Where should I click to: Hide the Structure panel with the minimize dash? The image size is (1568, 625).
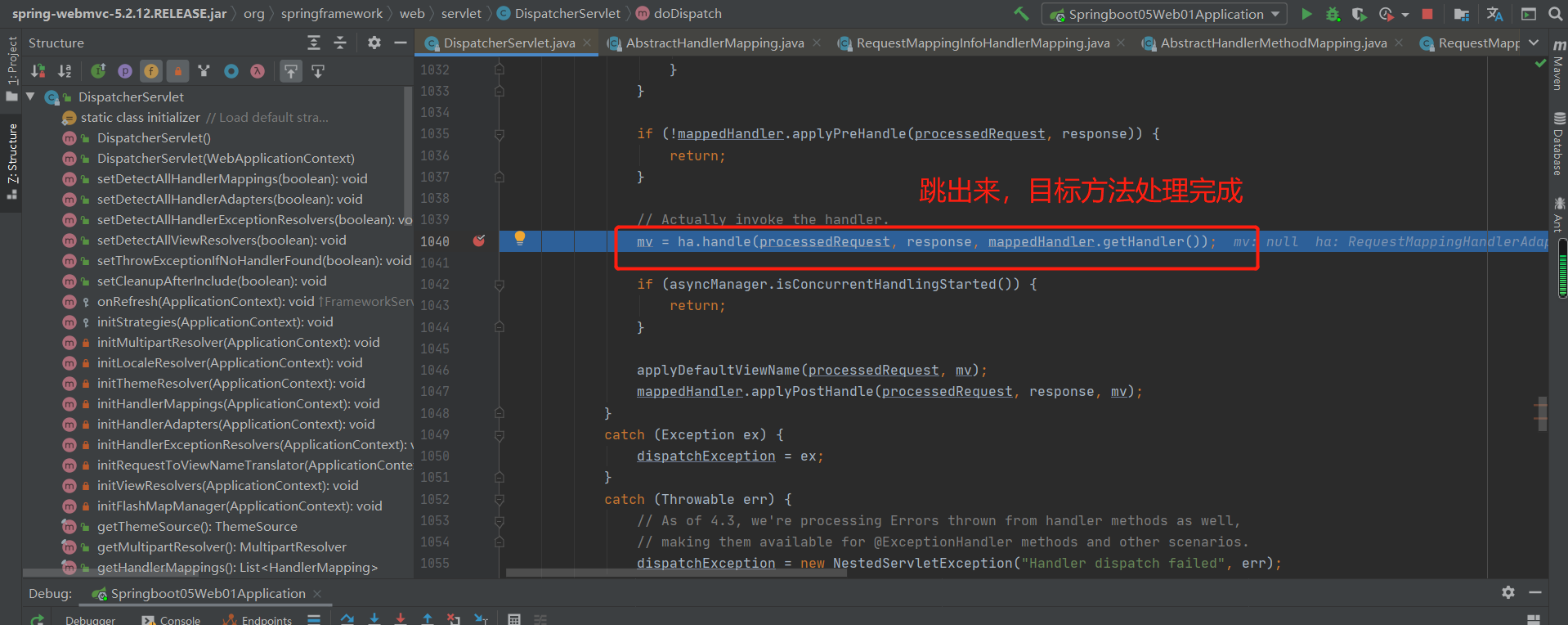click(x=400, y=43)
